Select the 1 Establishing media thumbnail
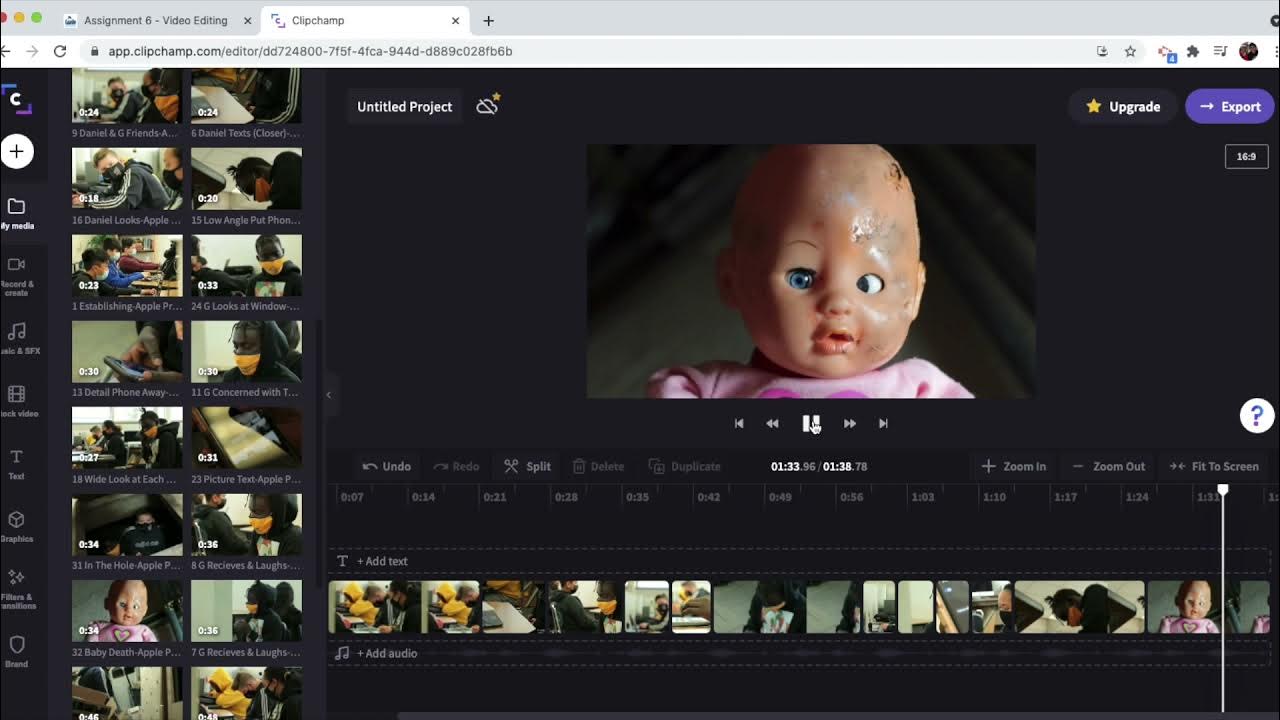 [127, 264]
